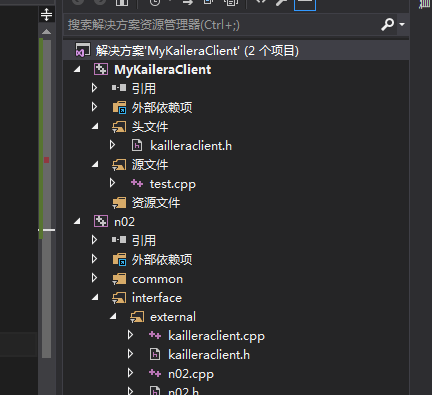Click the external folder icon
The image size is (432, 395).
point(137,317)
